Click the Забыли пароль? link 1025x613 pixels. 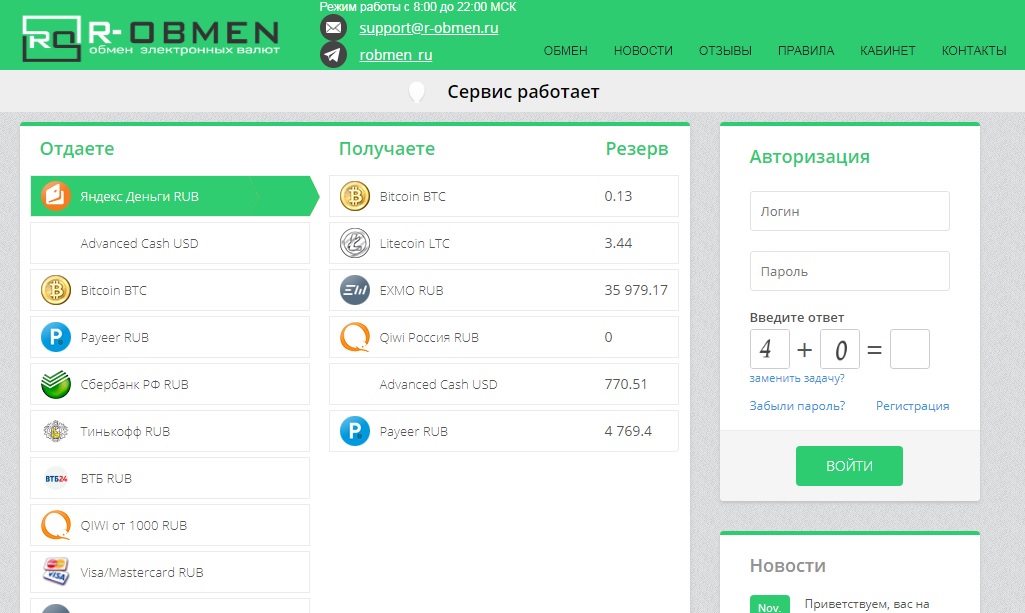[x=797, y=406]
